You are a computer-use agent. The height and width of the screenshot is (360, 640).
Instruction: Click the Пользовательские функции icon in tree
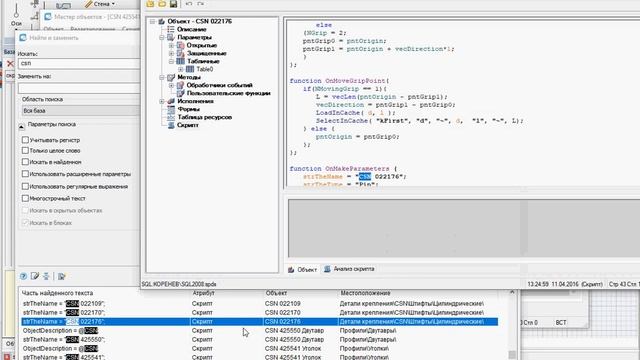point(180,93)
